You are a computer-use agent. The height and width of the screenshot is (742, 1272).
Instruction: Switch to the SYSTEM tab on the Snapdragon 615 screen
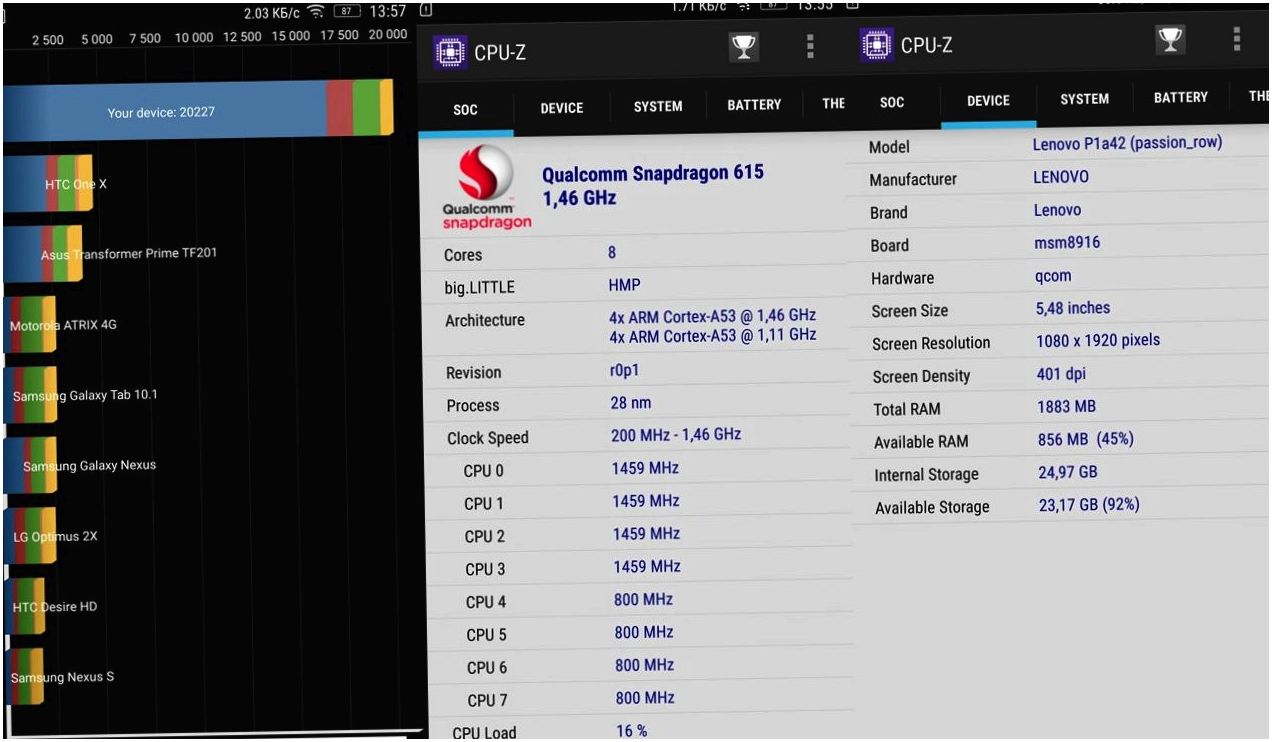[657, 107]
